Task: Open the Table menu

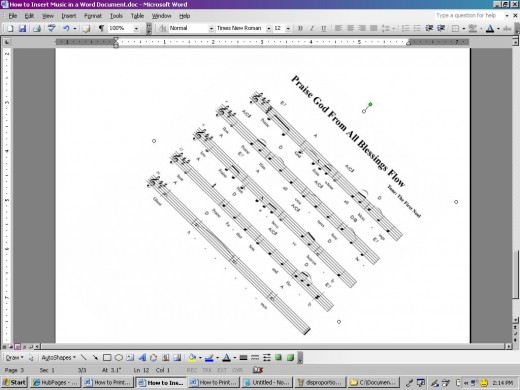Action: 137,16
